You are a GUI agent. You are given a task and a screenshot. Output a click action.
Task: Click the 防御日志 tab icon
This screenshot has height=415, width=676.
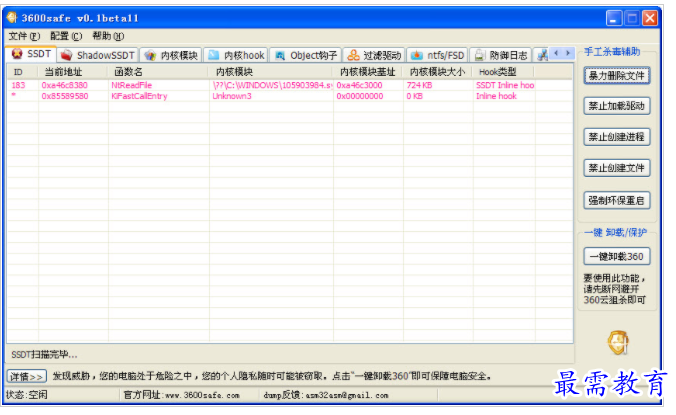479,55
